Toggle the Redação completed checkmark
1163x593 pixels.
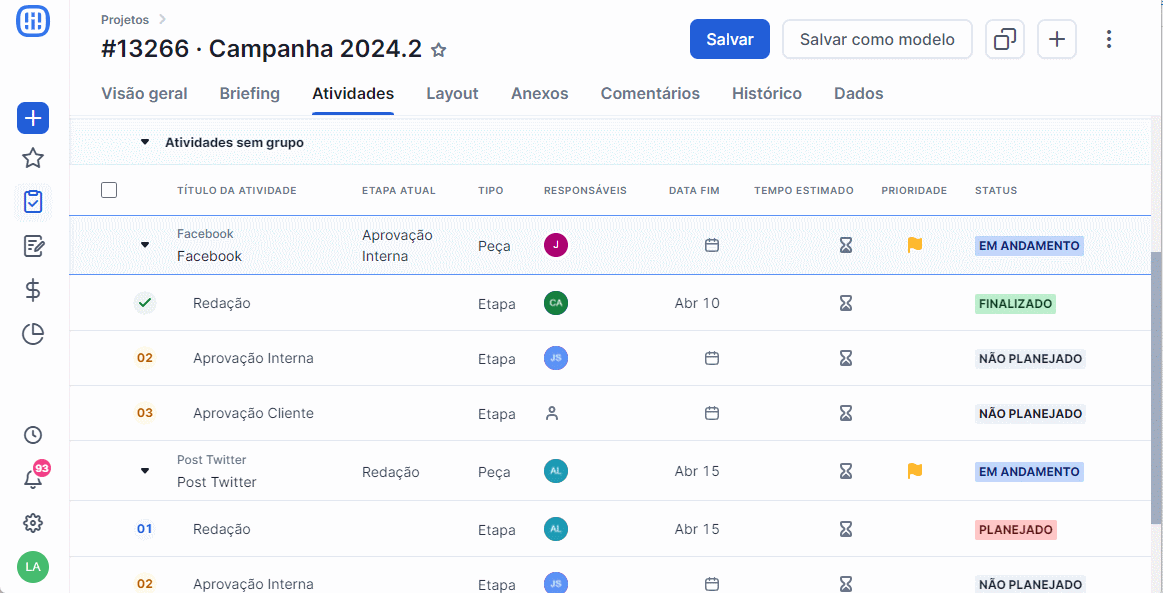[145, 302]
